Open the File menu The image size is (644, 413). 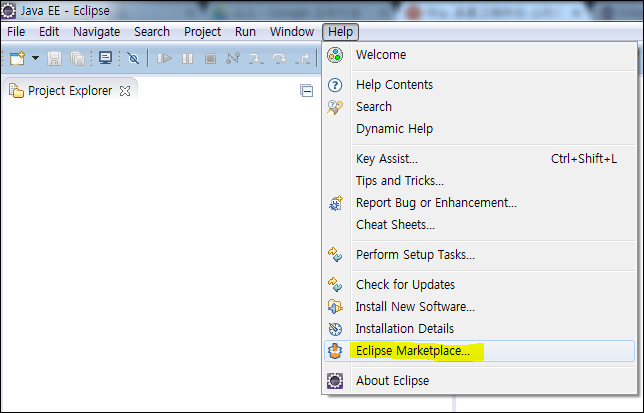16,32
